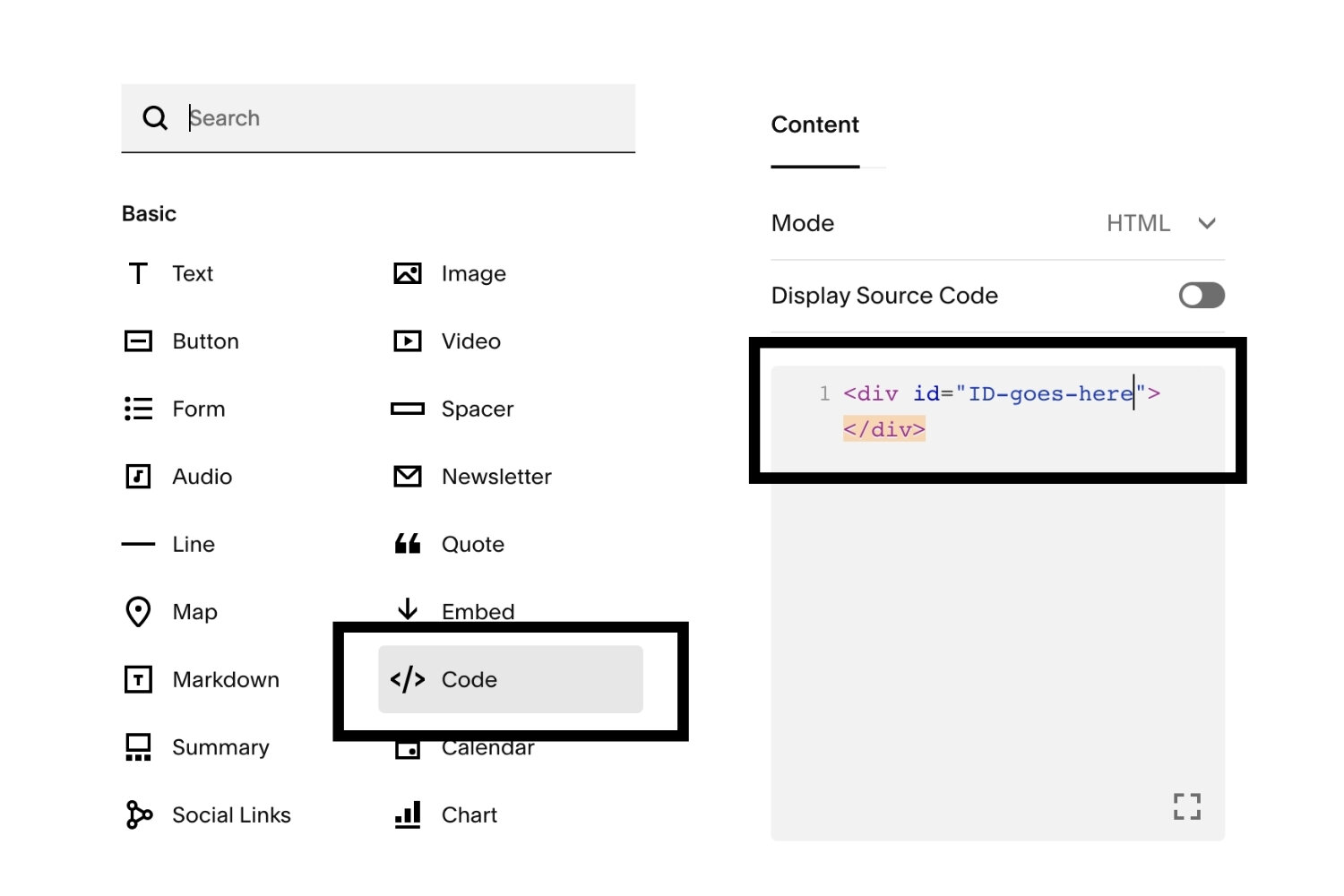Add a Line block
Viewport: 1344px width, 896px height.
(x=192, y=544)
